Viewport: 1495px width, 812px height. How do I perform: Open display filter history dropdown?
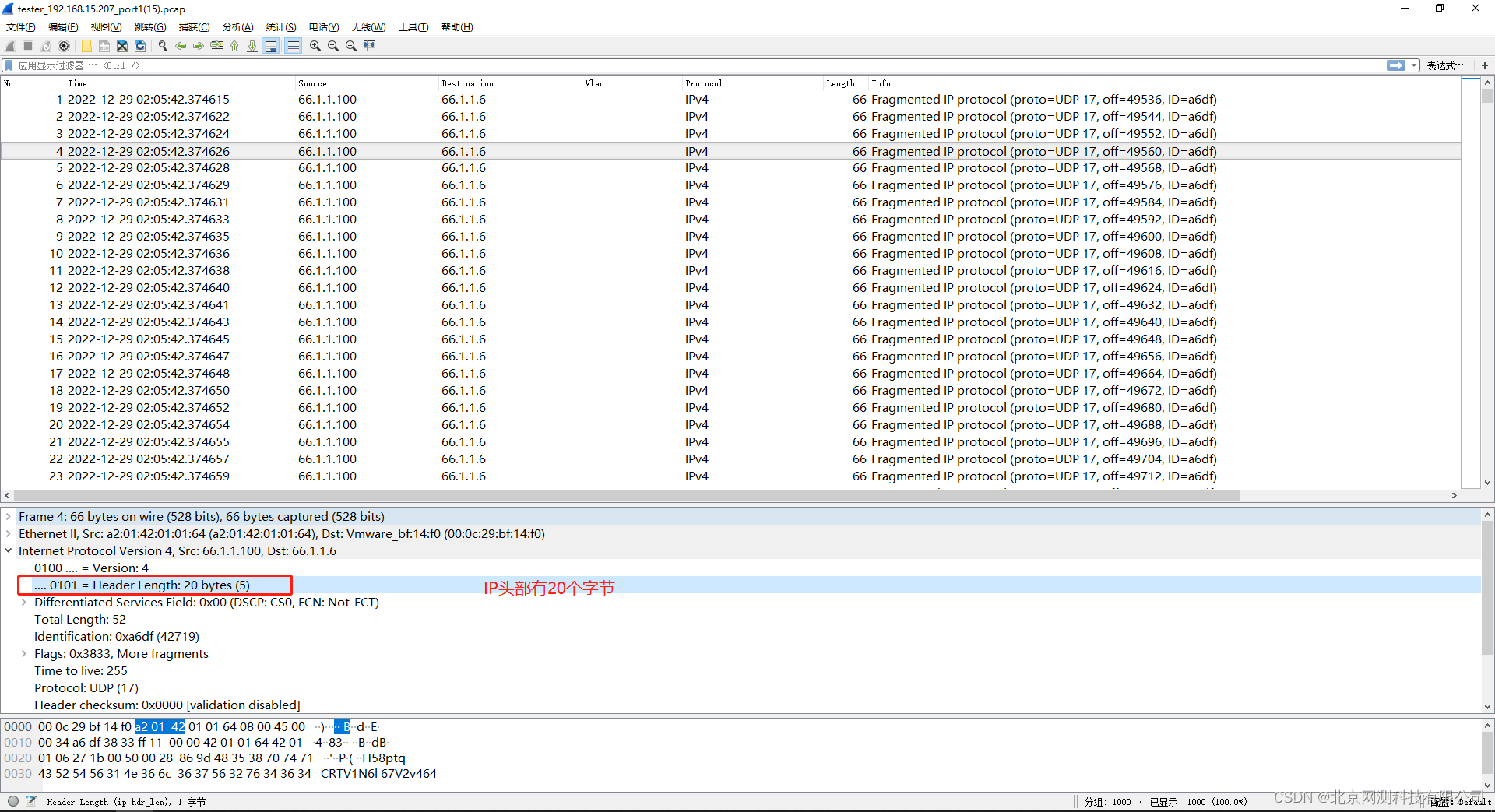[1414, 65]
